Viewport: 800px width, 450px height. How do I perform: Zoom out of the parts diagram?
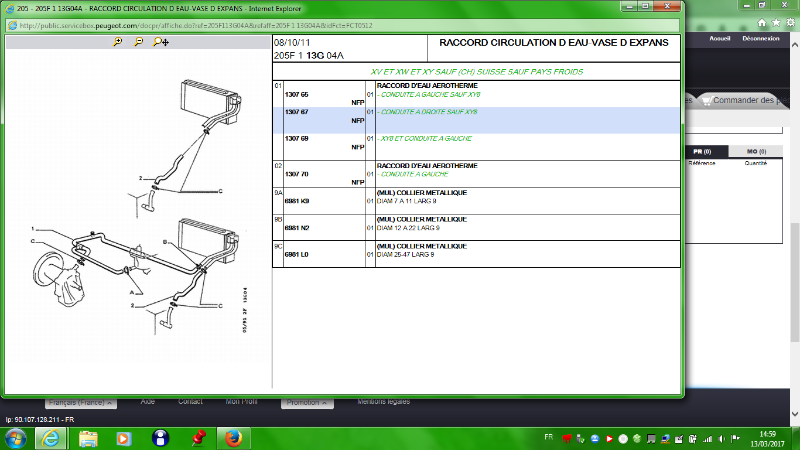point(138,42)
